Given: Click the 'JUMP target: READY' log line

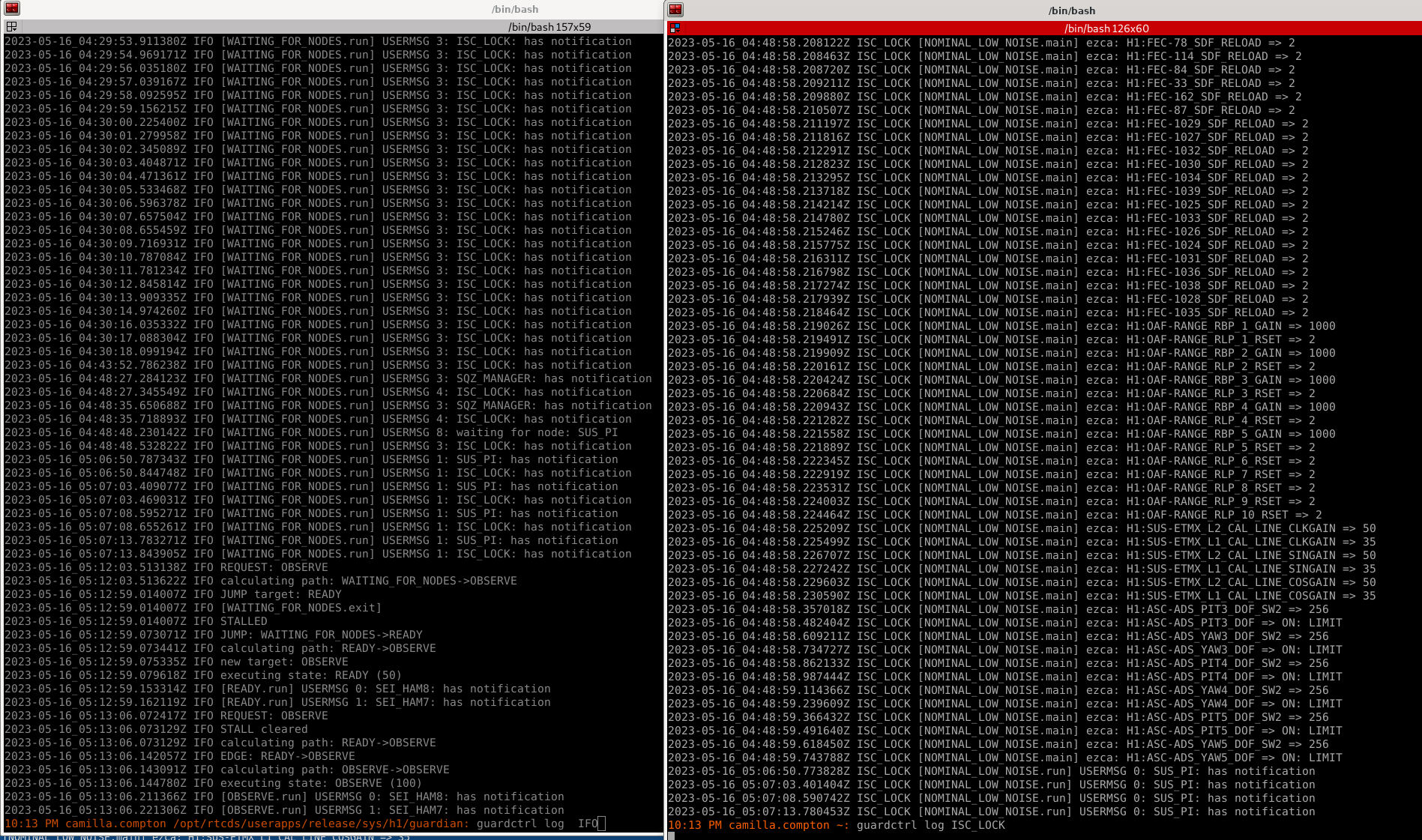Looking at the screenshot, I should pyautogui.click(x=173, y=594).
